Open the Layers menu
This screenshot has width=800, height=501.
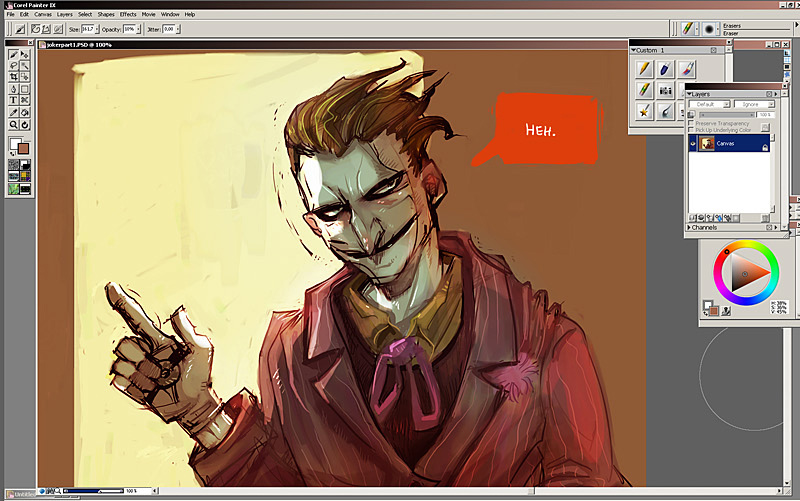point(64,14)
